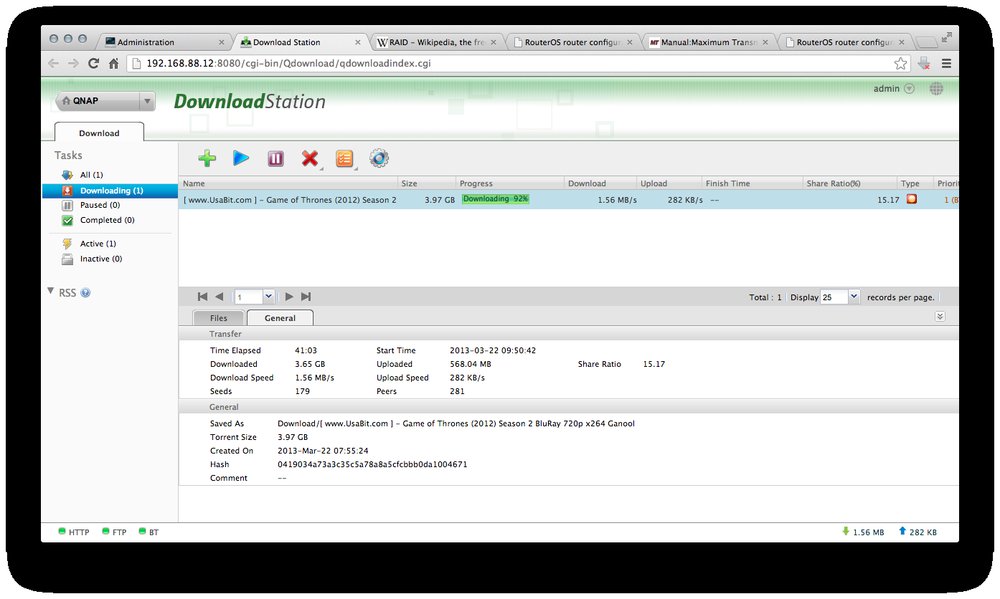The height and width of the screenshot is (599, 1000).
Task: Select Downloading (1) task filter
Action: click(110, 191)
